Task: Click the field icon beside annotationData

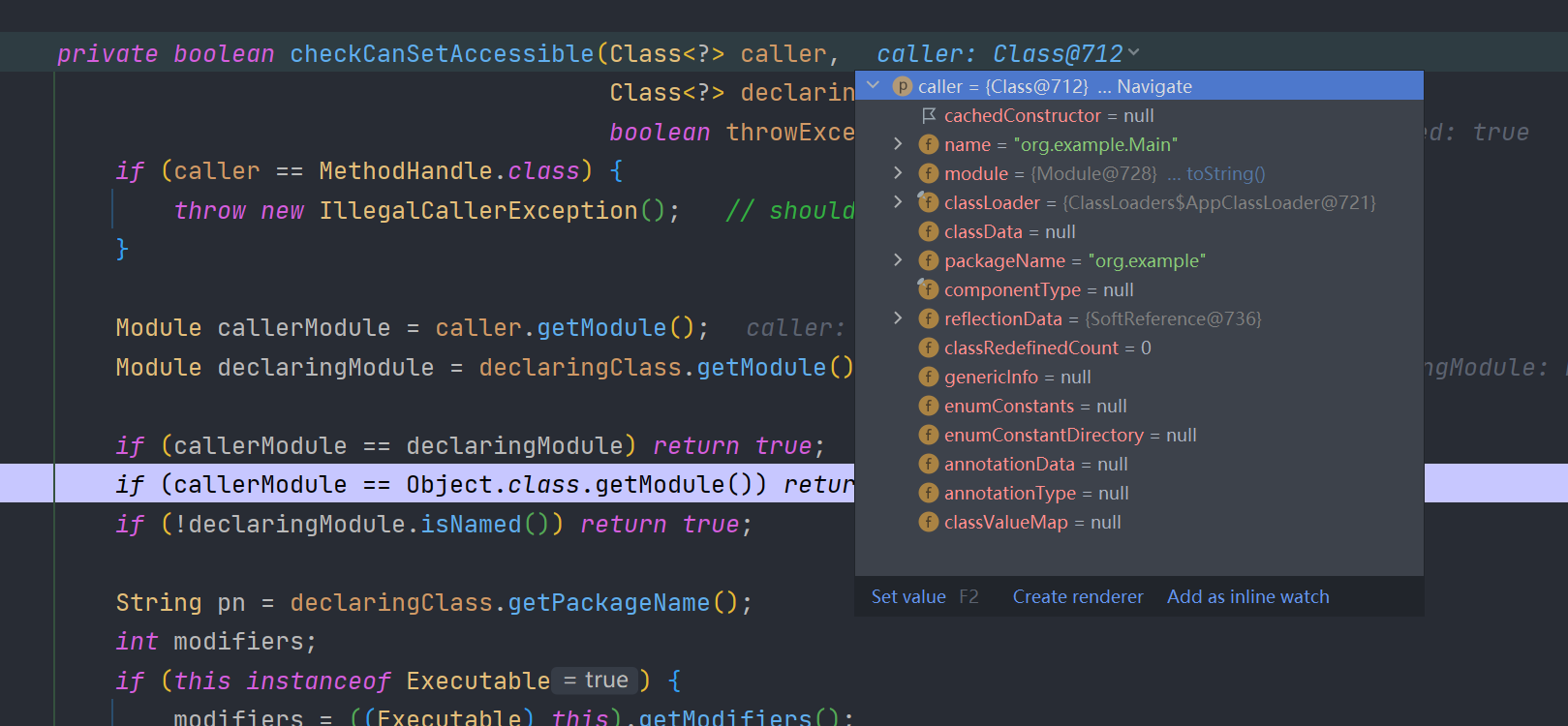Action: tap(929, 464)
